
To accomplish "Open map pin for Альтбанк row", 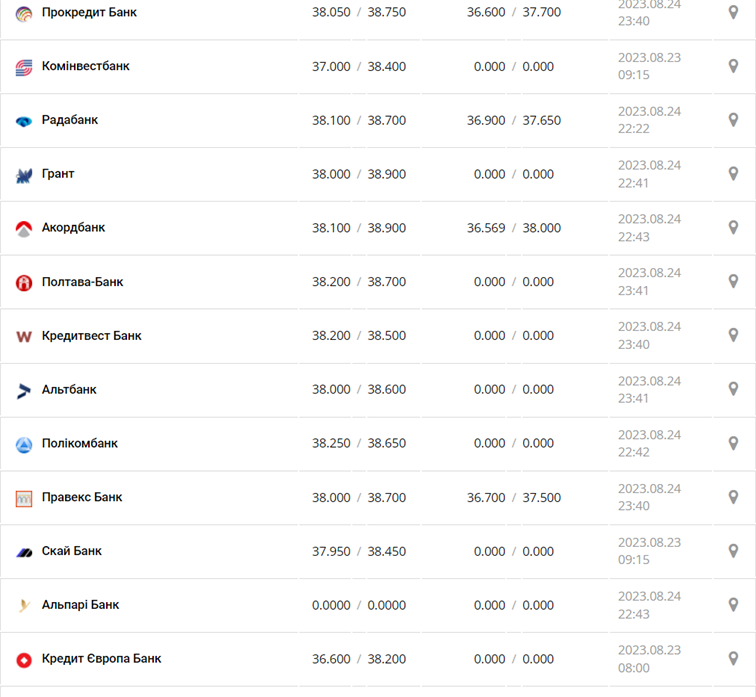I will pos(733,389).
